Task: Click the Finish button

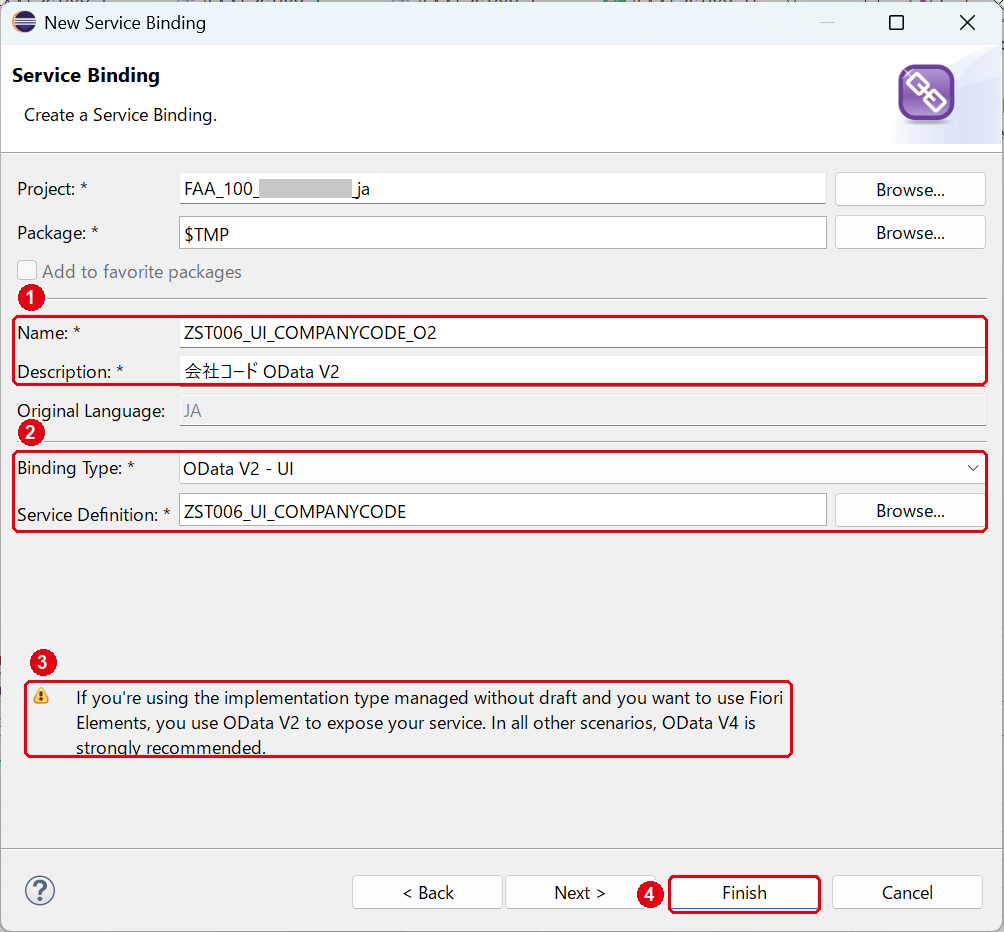Action: 744,892
